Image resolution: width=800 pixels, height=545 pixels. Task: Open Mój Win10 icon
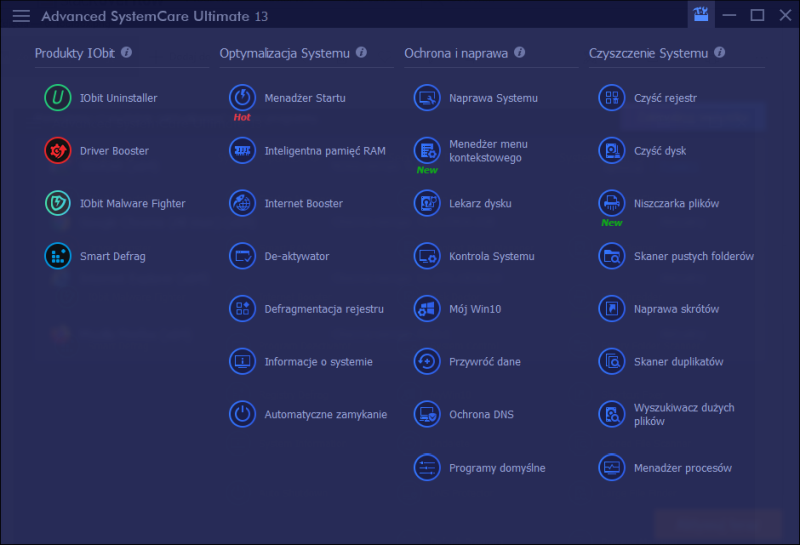pos(427,309)
